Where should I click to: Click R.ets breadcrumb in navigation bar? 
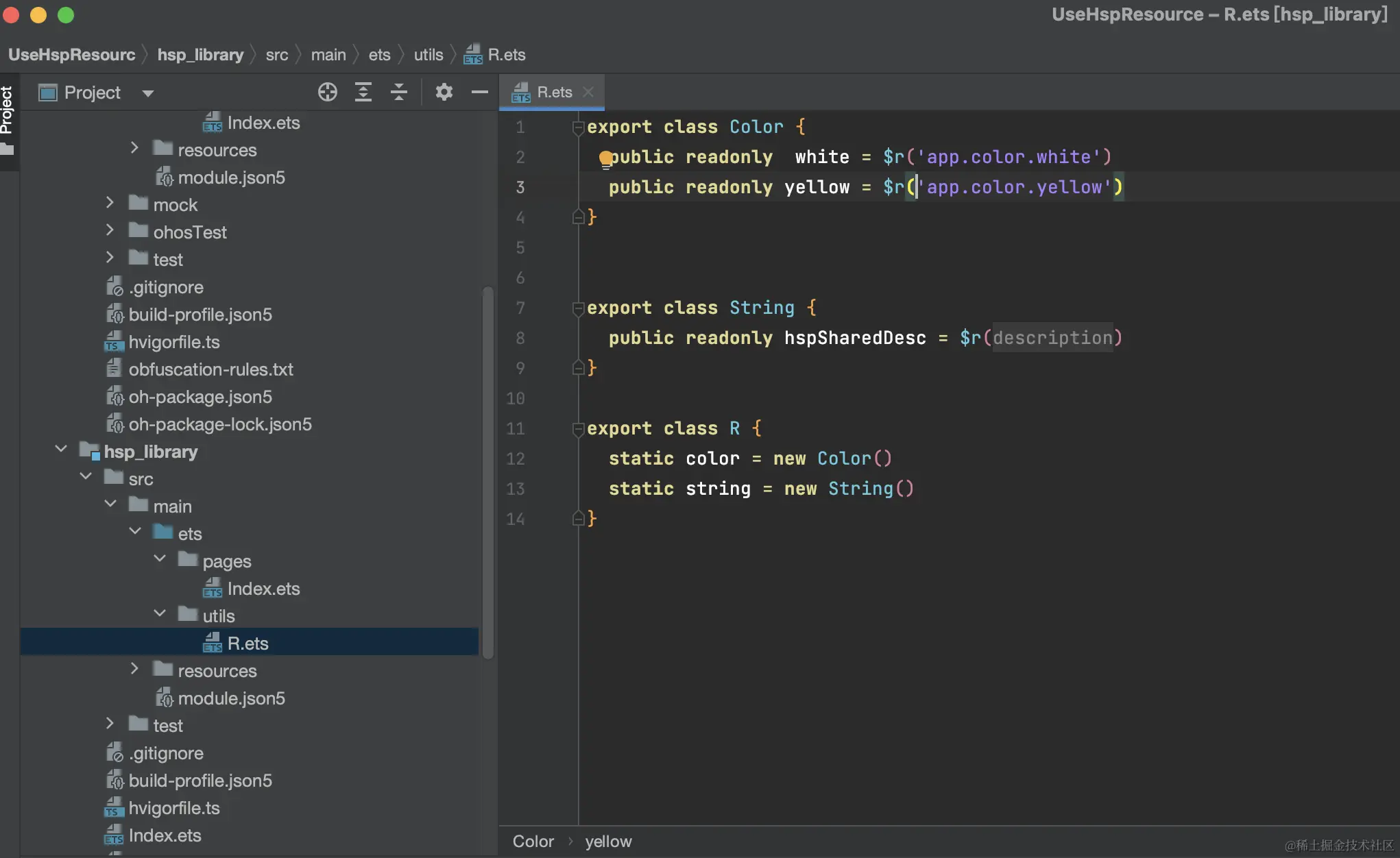pyautogui.click(x=495, y=55)
